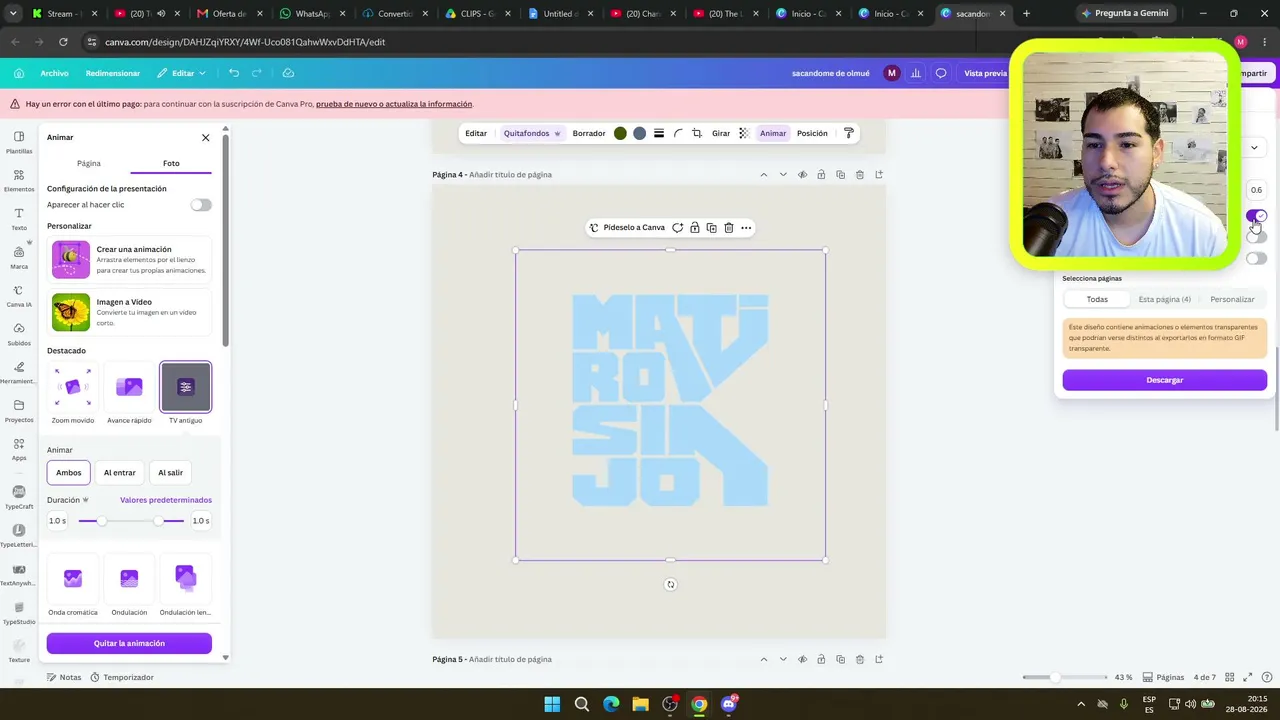Redo the last action
The height and width of the screenshot is (720, 1280).
257,73
